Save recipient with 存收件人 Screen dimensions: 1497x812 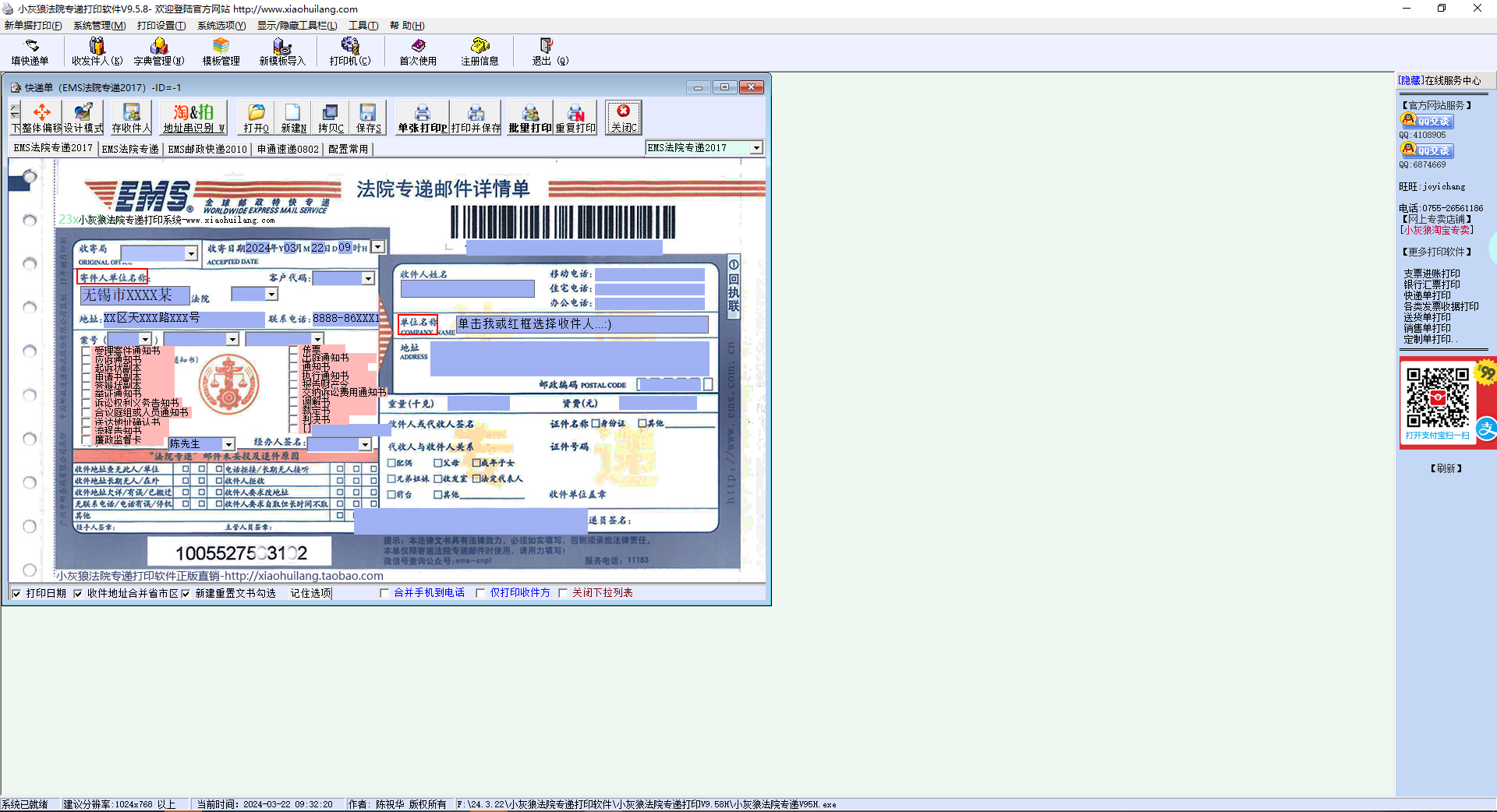click(x=132, y=118)
